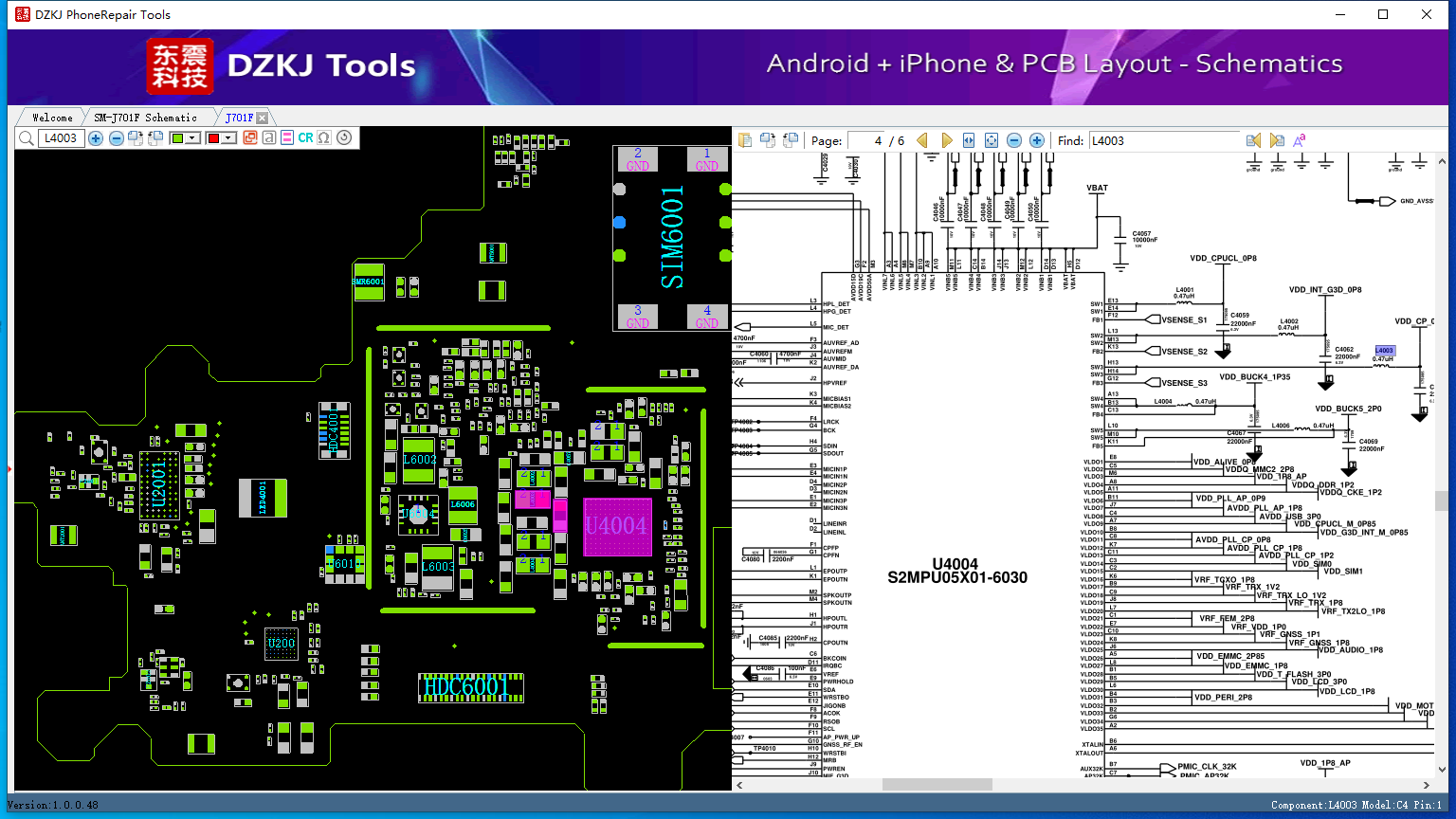Maximize the DZKJ PhoneRepair Tools window
The width and height of the screenshot is (1456, 819).
coord(1383,14)
